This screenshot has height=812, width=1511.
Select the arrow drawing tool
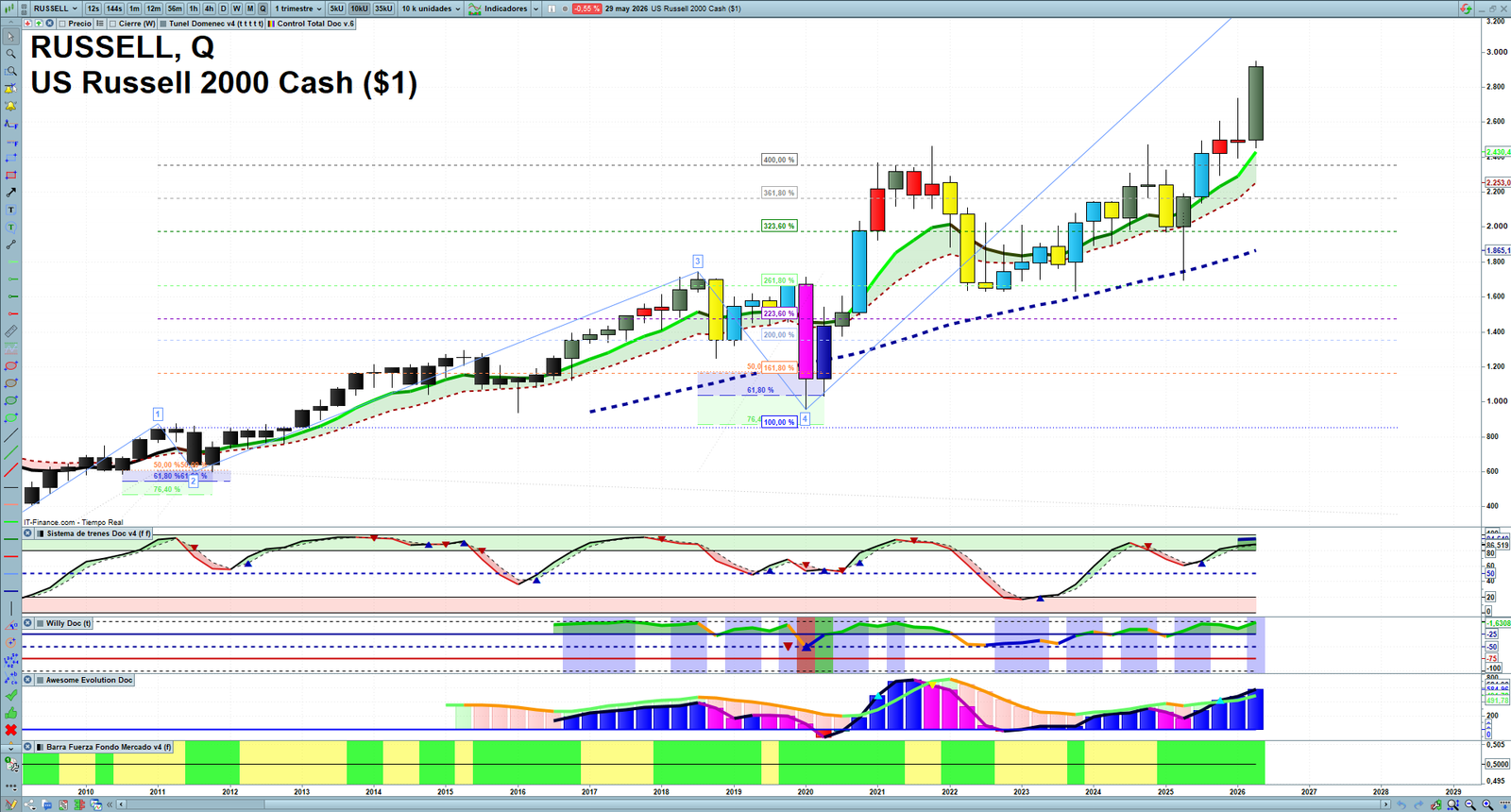pos(11,193)
